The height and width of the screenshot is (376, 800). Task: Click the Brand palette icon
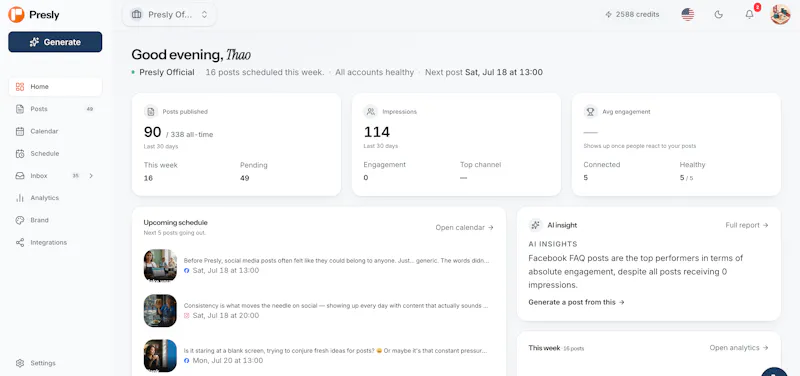pos(20,220)
